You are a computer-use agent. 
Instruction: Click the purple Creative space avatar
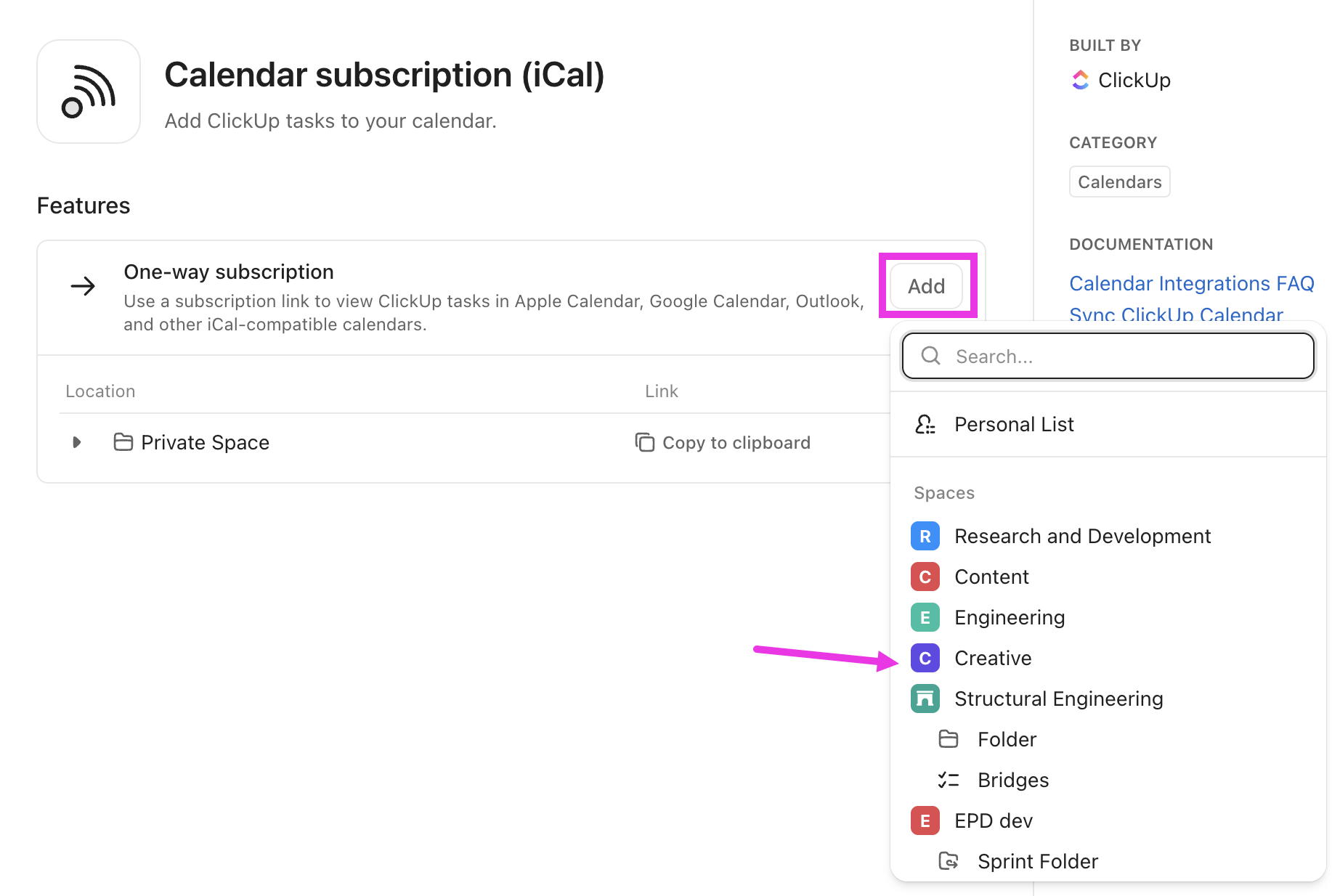click(925, 658)
